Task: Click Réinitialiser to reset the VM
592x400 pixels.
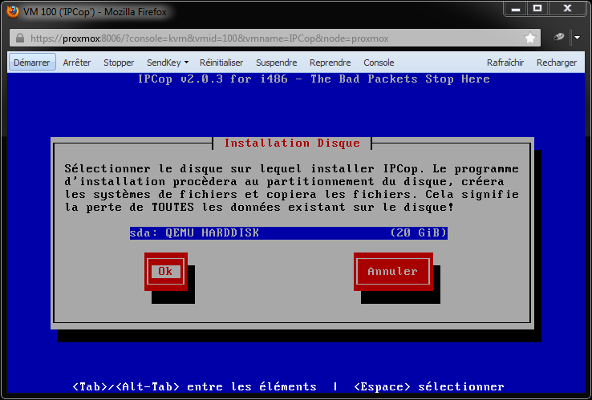Action: click(x=221, y=62)
